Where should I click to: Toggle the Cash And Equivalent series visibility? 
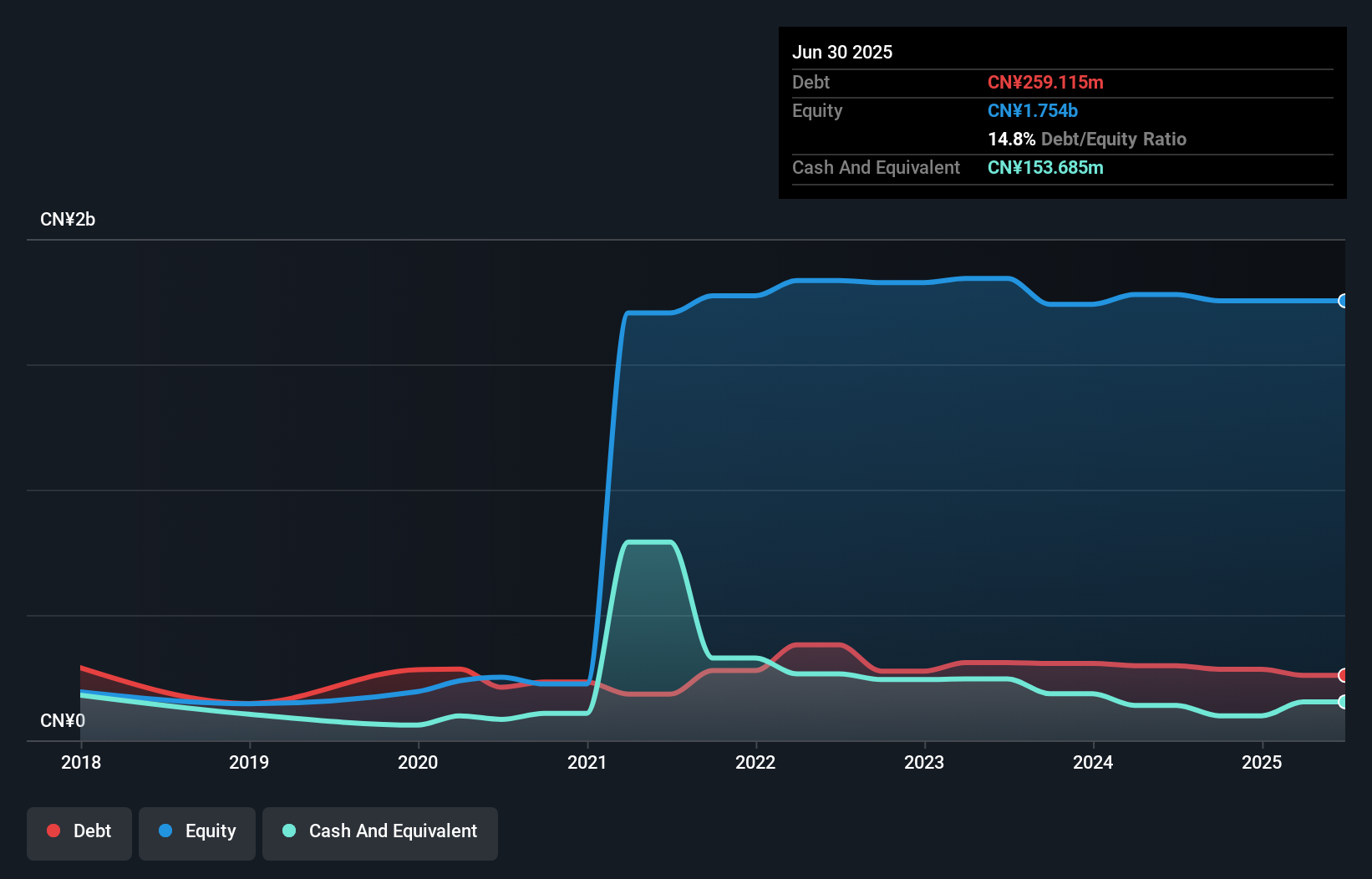click(380, 832)
